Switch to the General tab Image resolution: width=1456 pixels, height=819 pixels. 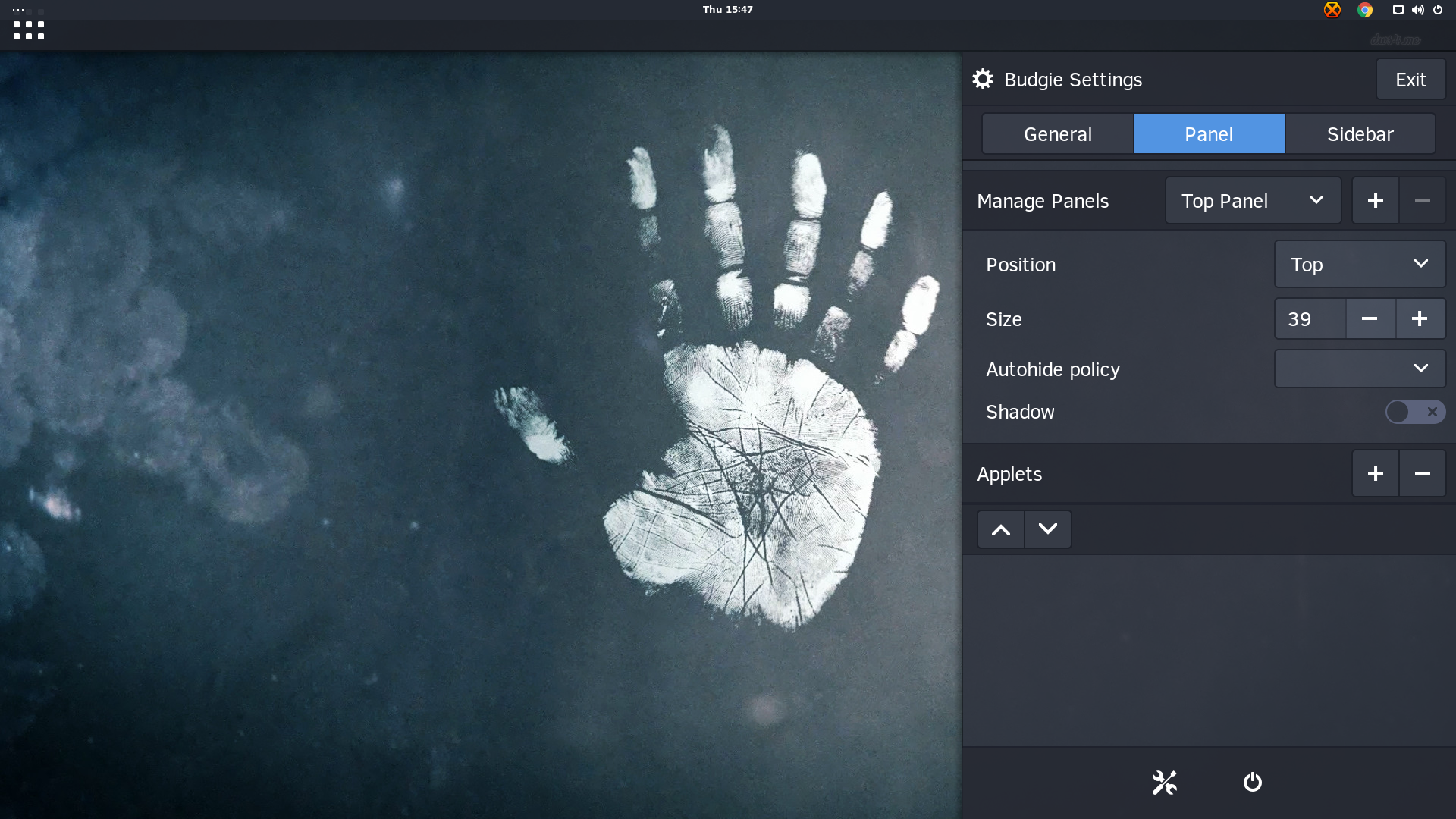tap(1058, 134)
